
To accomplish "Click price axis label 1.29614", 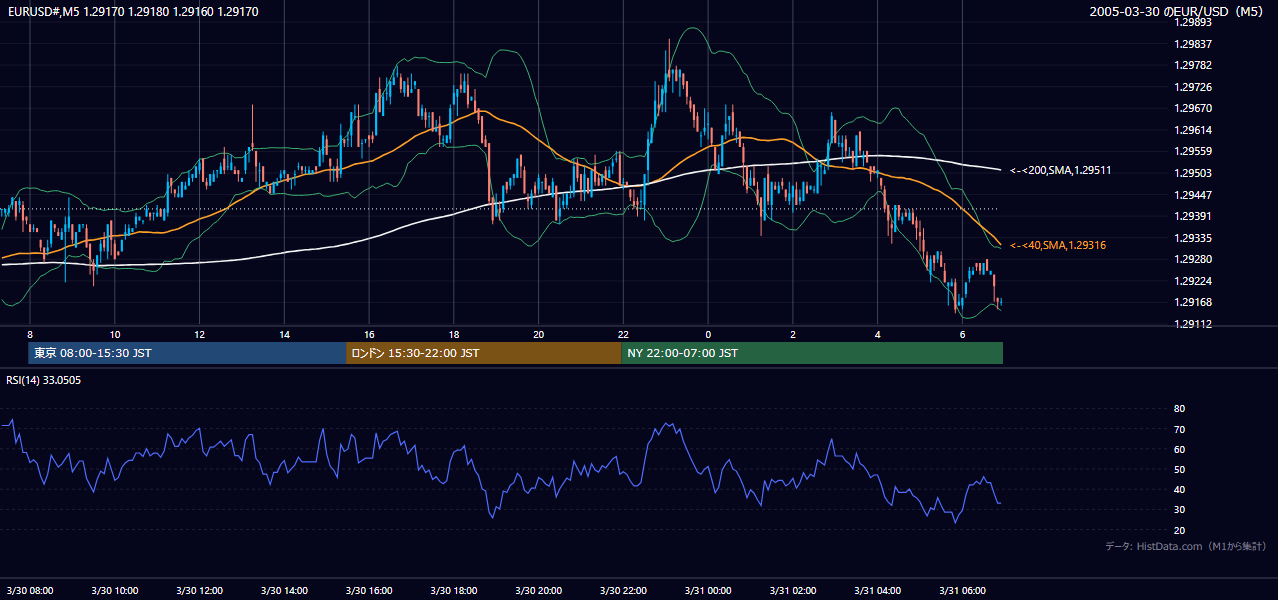I will [1194, 130].
